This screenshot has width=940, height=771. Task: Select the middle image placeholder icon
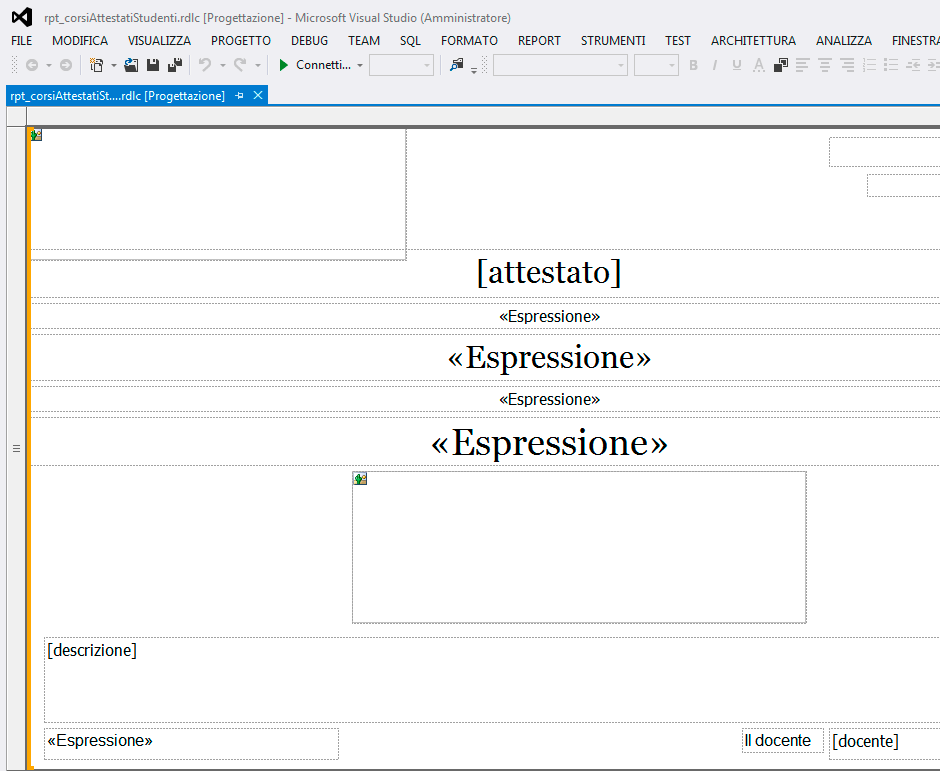coord(360,478)
